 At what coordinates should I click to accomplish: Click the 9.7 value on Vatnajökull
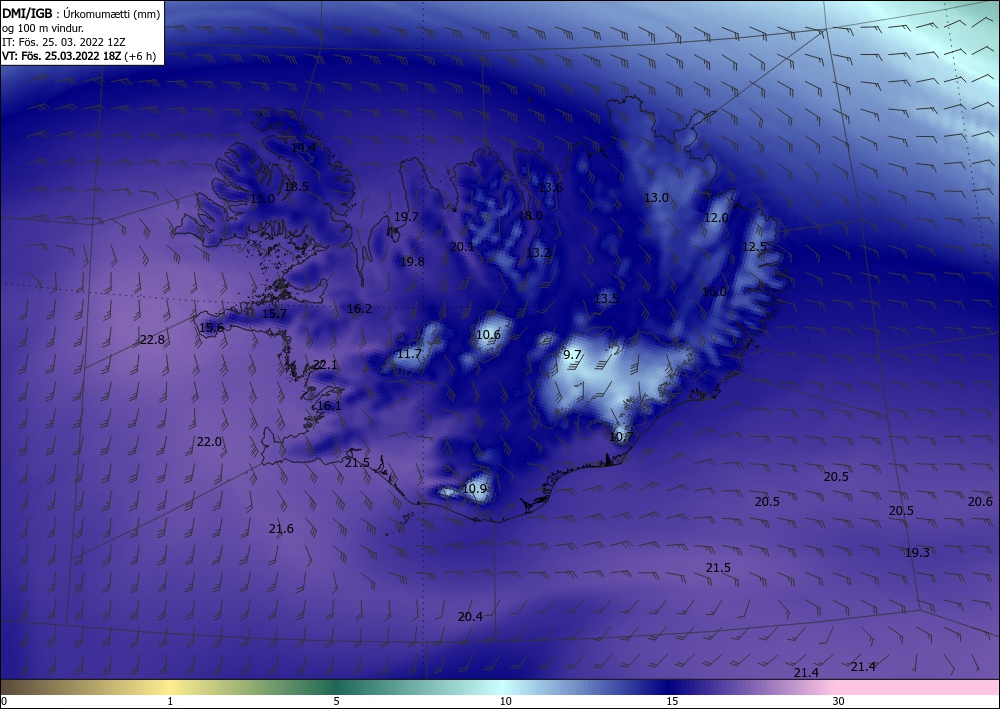572,355
